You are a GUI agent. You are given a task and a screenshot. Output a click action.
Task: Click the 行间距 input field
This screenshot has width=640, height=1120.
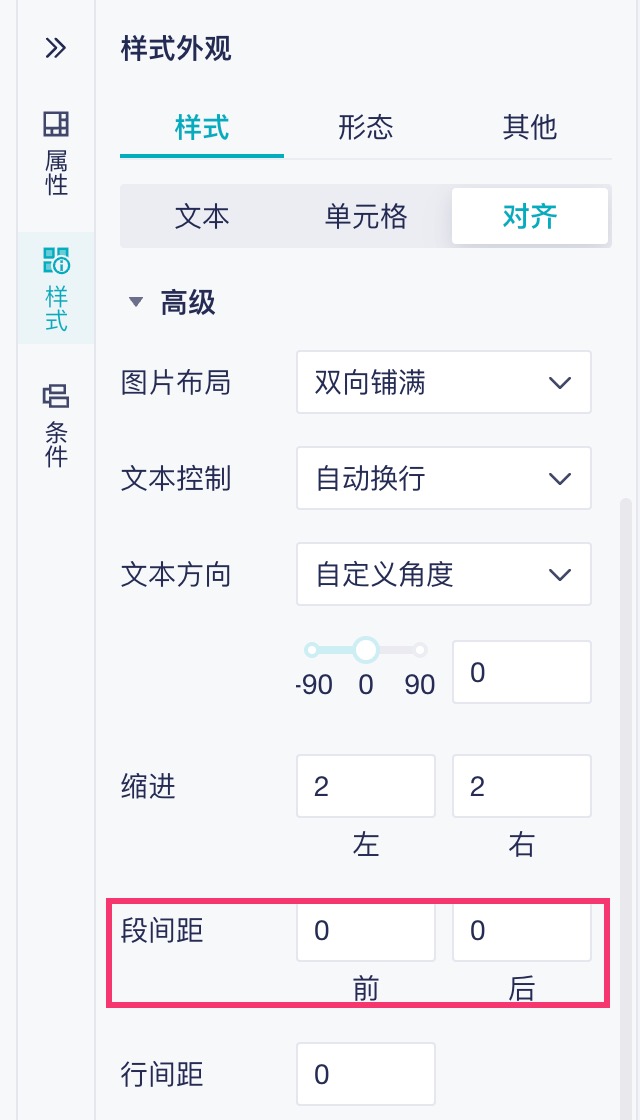tap(365, 1074)
